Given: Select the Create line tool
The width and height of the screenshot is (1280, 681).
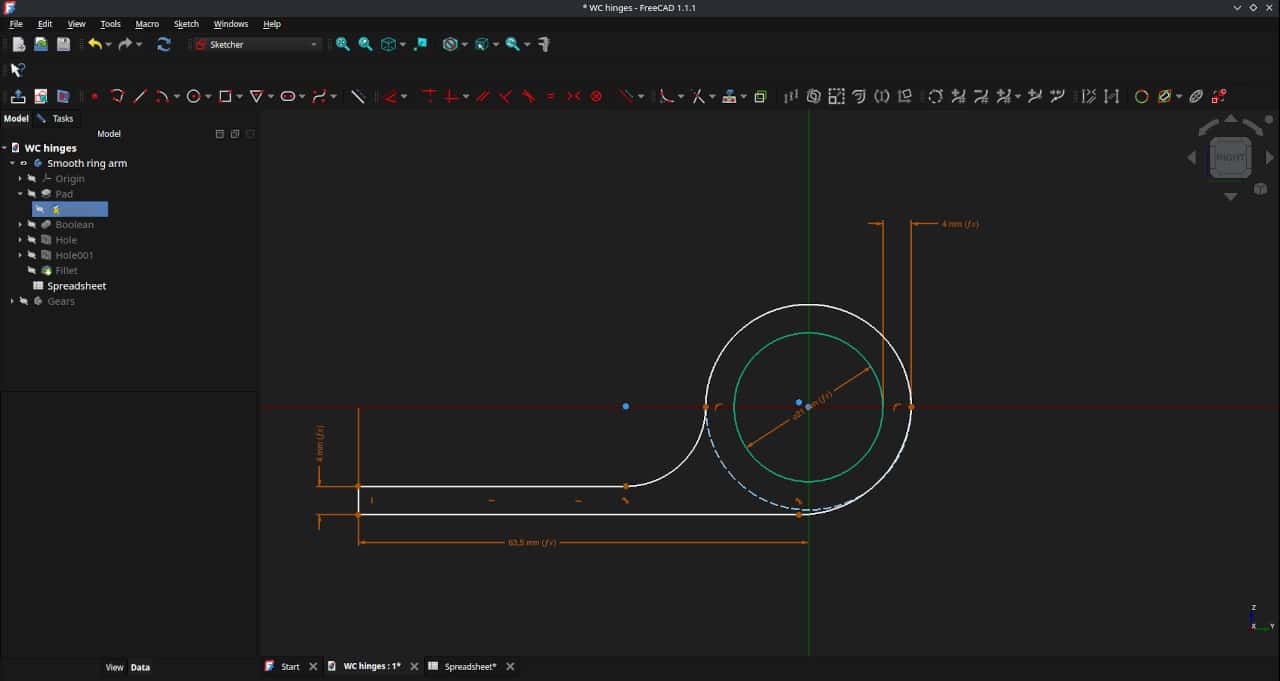Looking at the screenshot, I should 141,97.
